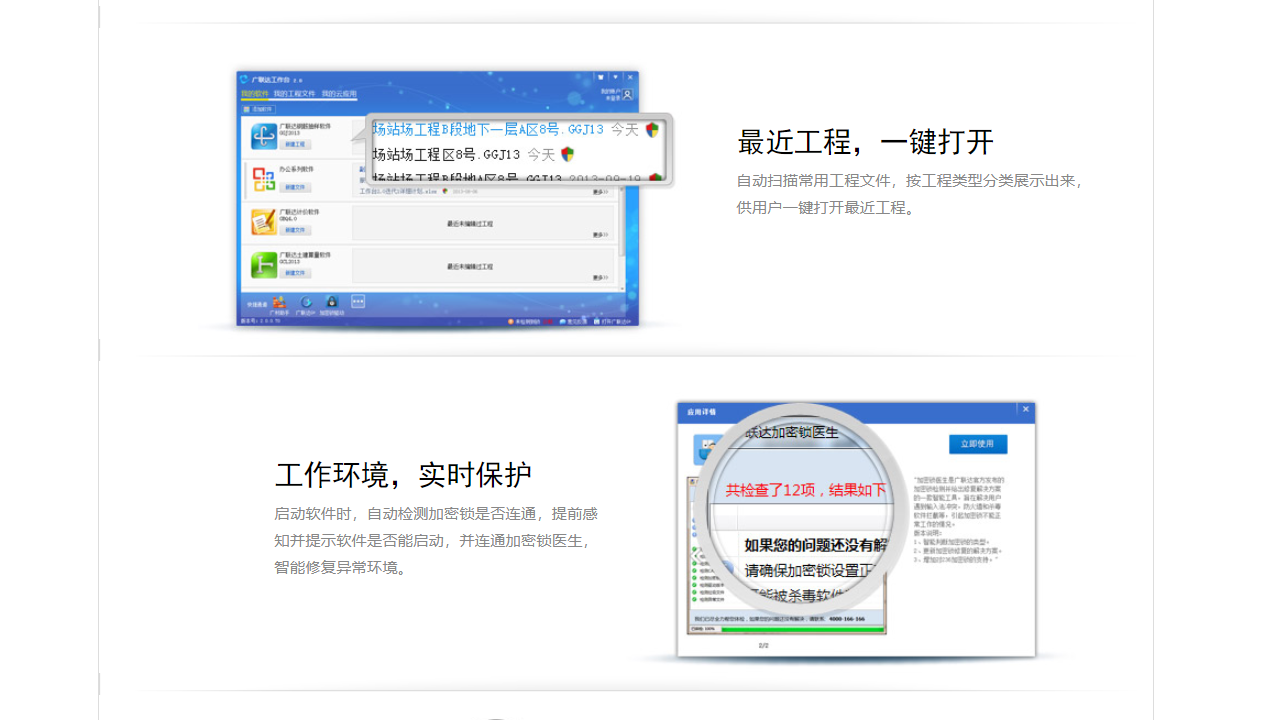Click the 办公系列软件 office suite icon
This screenshot has width=1280, height=720.
tap(264, 177)
